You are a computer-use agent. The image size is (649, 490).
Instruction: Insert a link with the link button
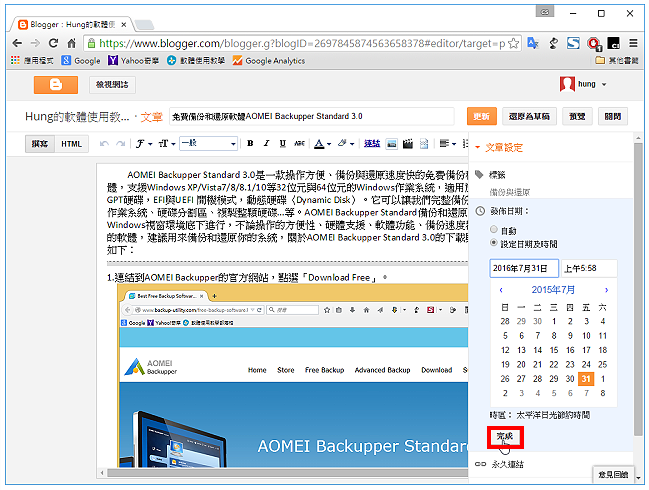tap(372, 144)
